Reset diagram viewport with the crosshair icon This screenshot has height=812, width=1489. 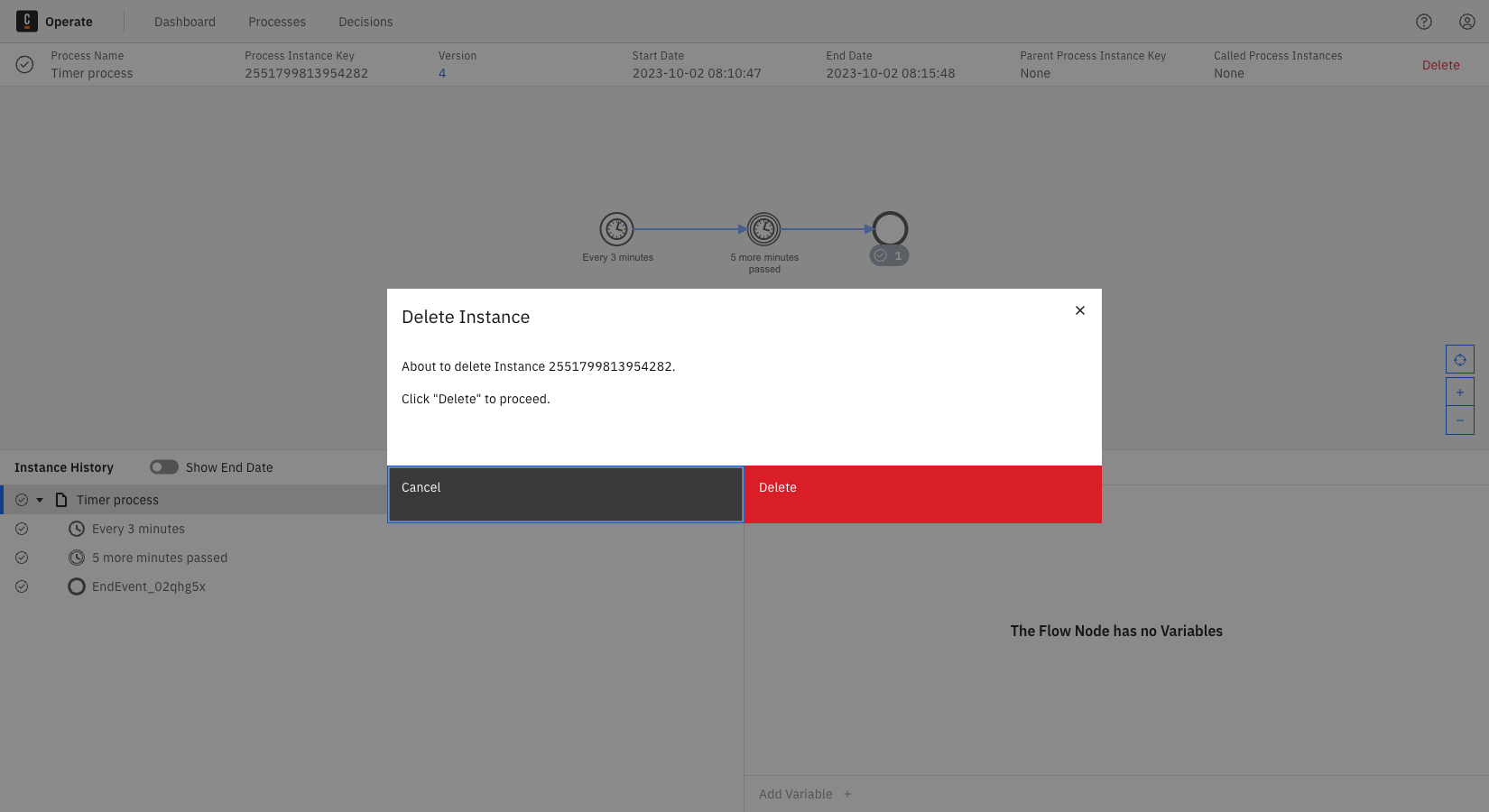(x=1460, y=360)
